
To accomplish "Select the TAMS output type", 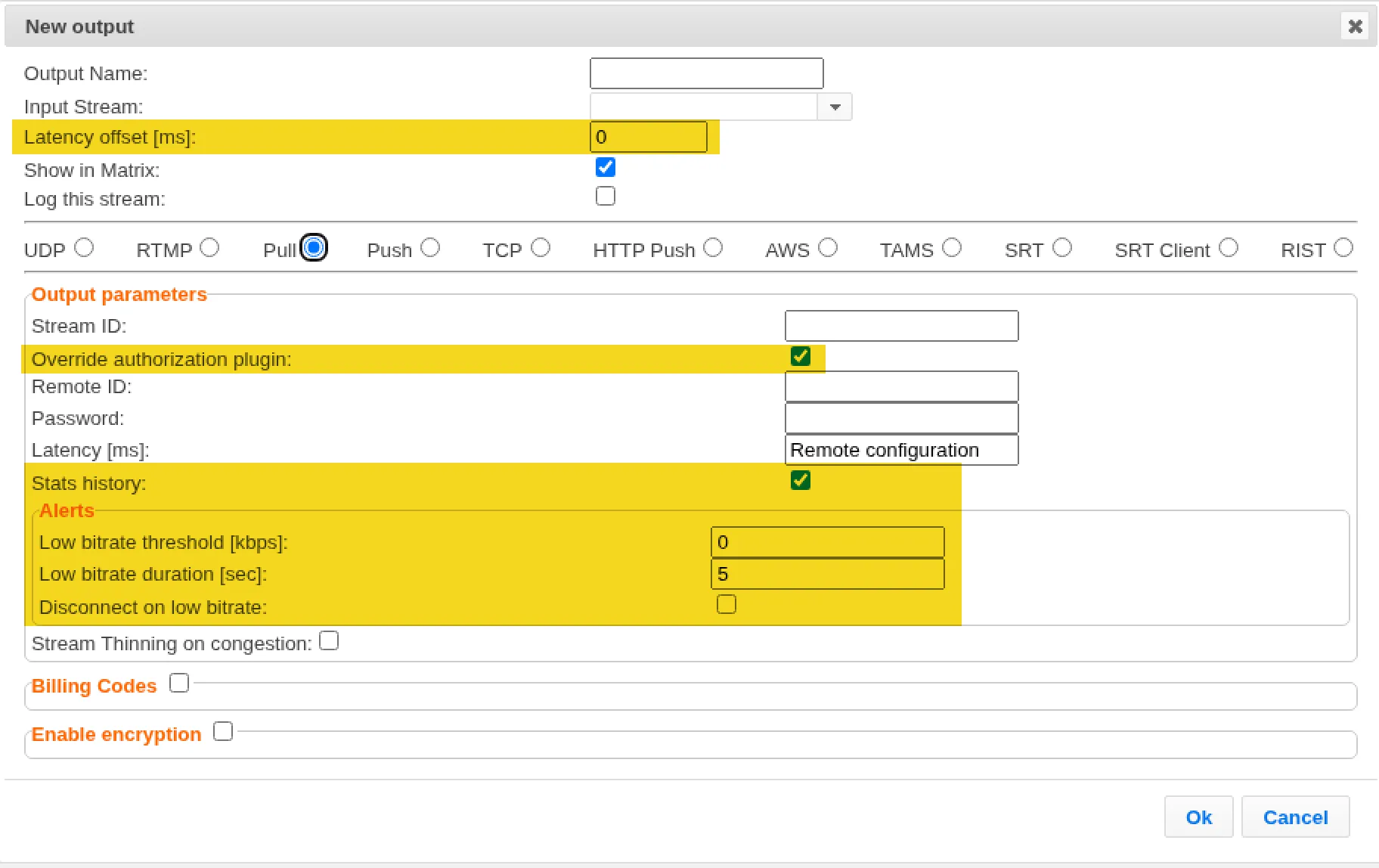I will coord(952,247).
